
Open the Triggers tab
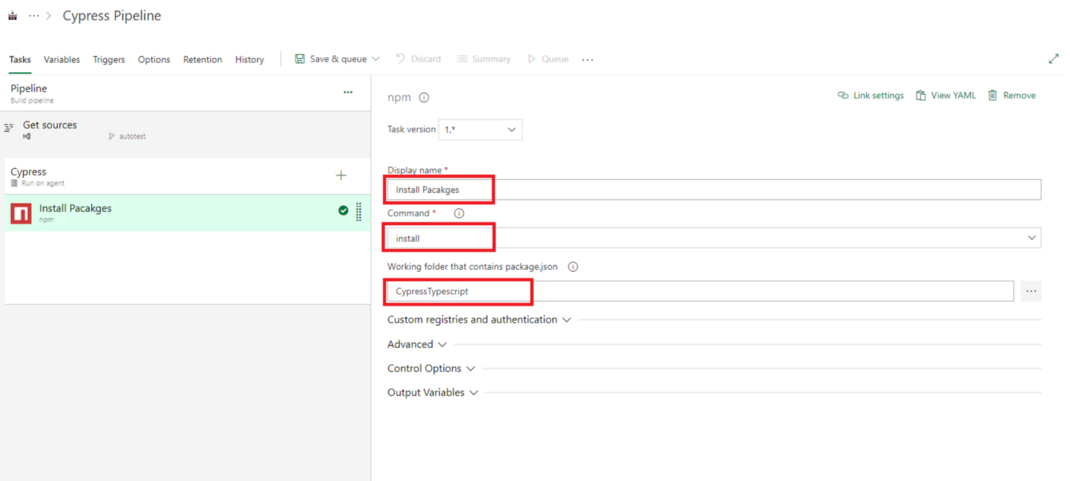click(109, 59)
